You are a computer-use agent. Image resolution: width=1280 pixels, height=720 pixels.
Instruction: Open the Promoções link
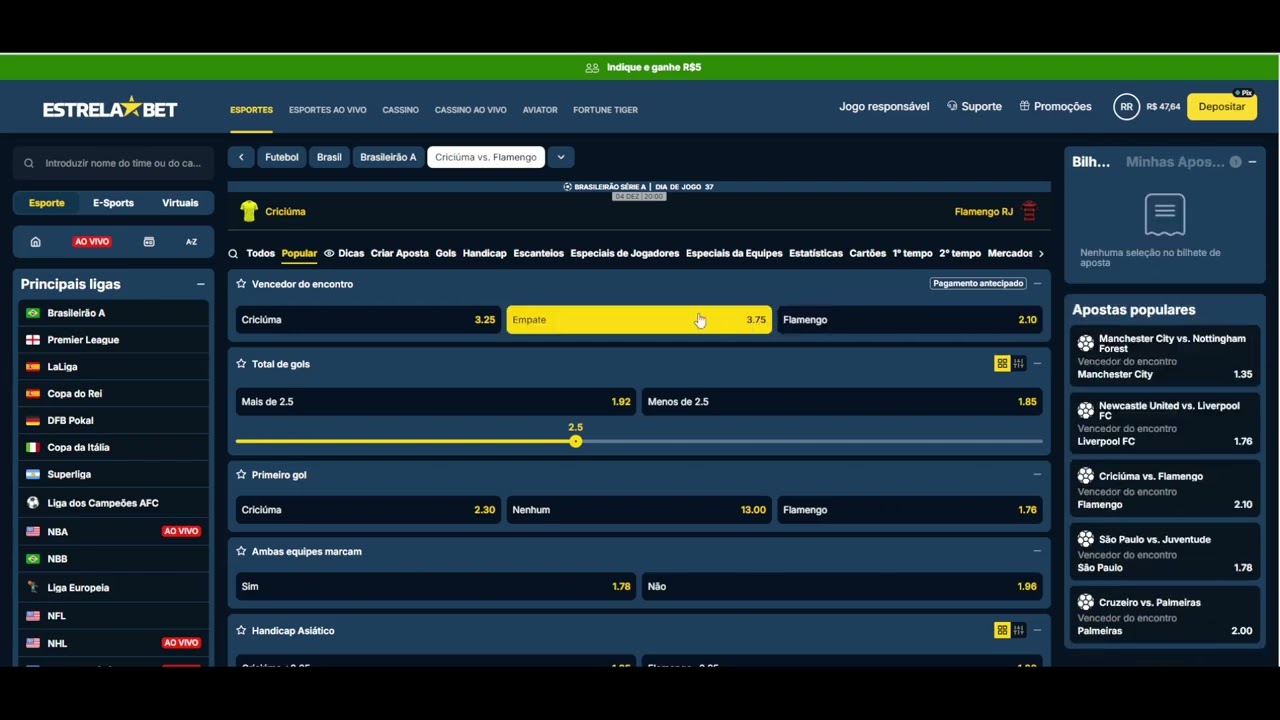pyautogui.click(x=1055, y=107)
